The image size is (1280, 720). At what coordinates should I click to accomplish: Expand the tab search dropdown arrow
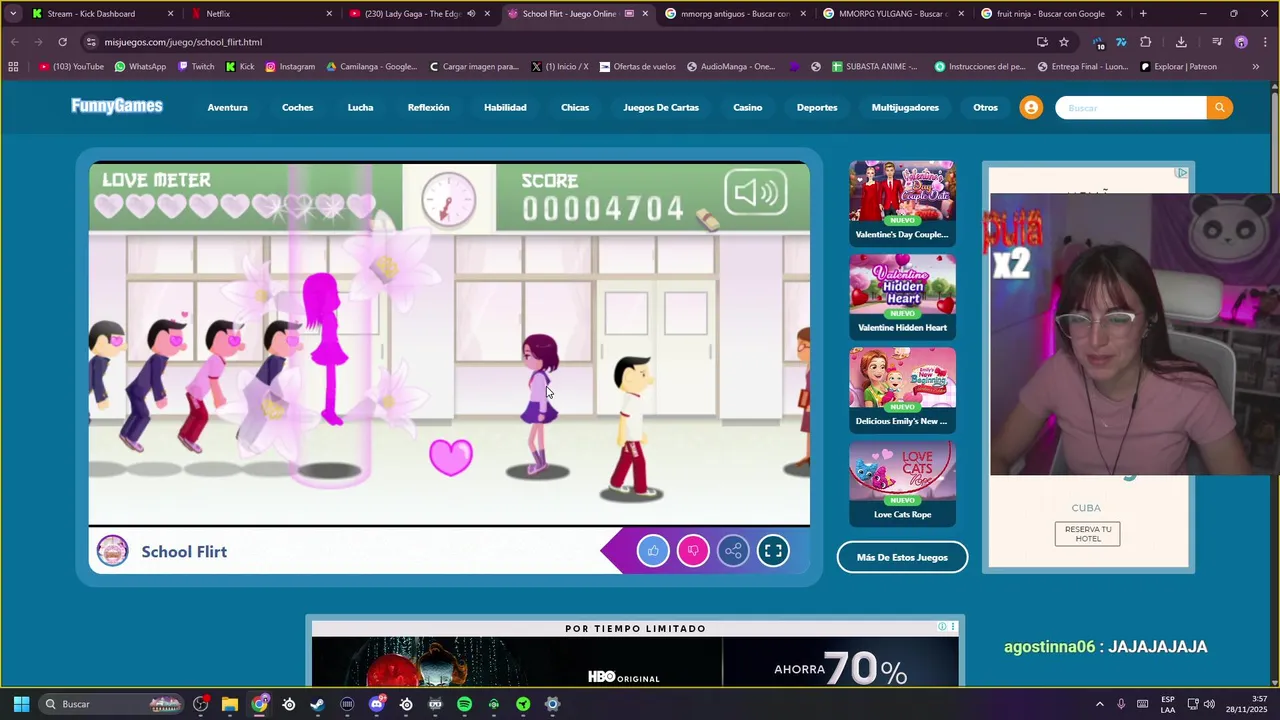point(13,14)
